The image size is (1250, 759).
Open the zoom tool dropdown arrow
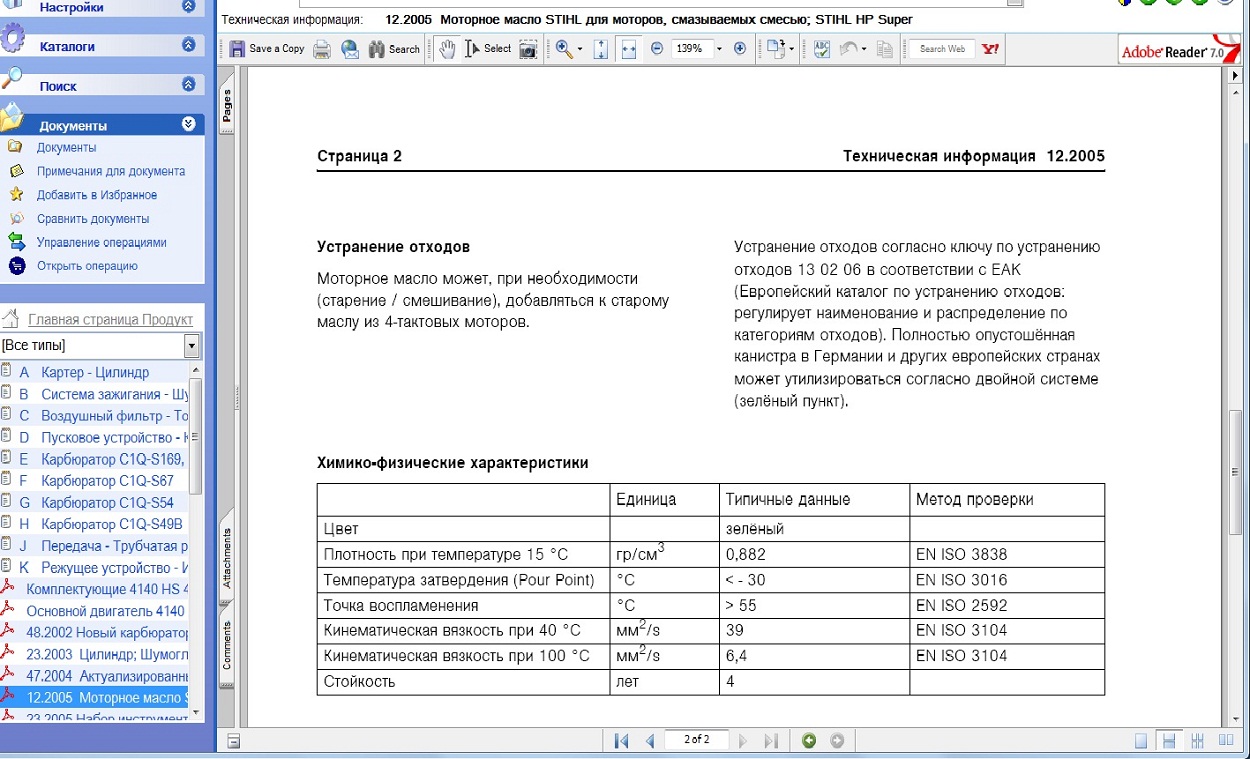[x=580, y=49]
